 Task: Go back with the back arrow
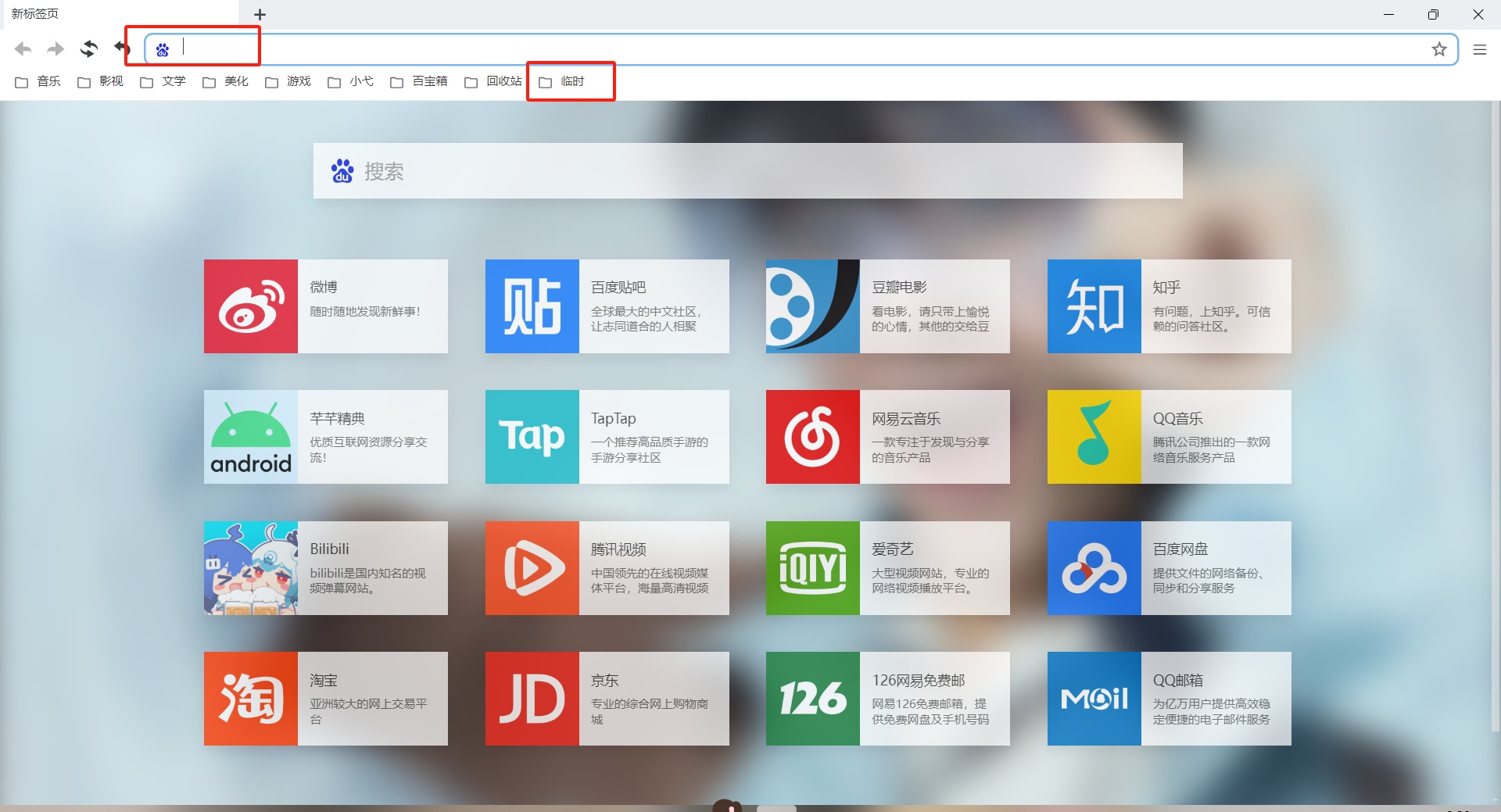[23, 49]
